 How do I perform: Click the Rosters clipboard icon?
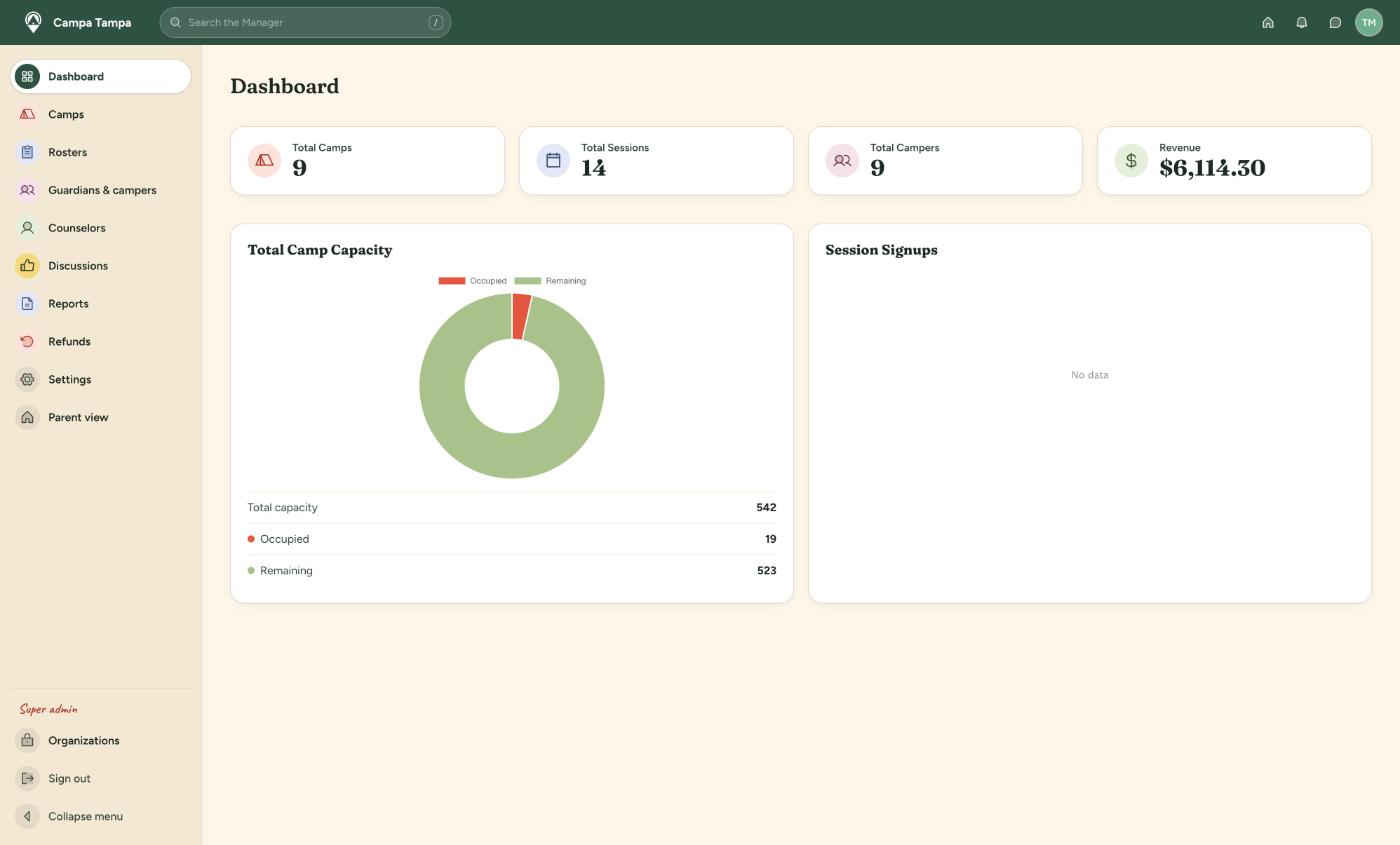point(27,152)
